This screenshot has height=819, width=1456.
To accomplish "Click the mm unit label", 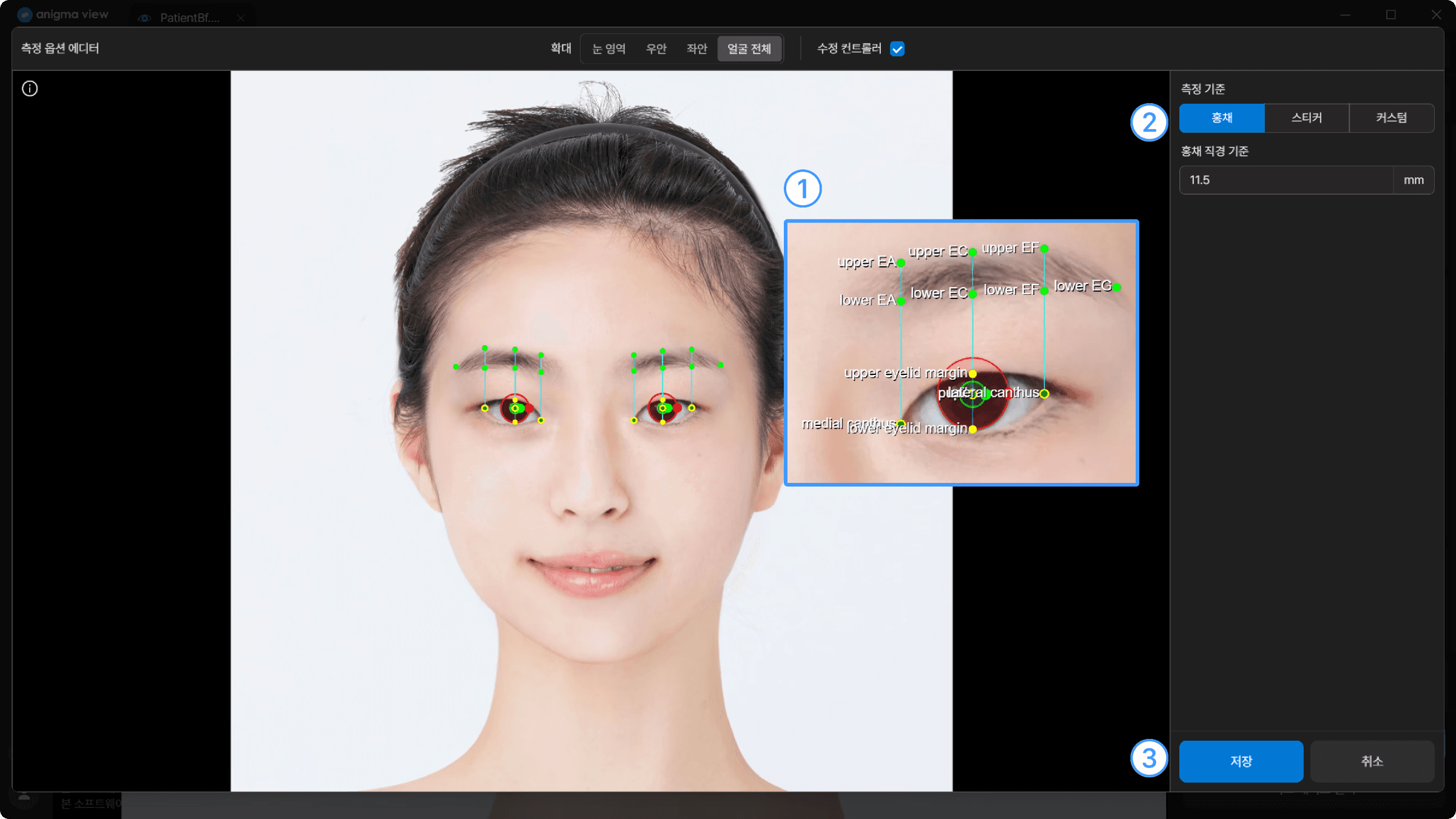I will tap(1414, 180).
